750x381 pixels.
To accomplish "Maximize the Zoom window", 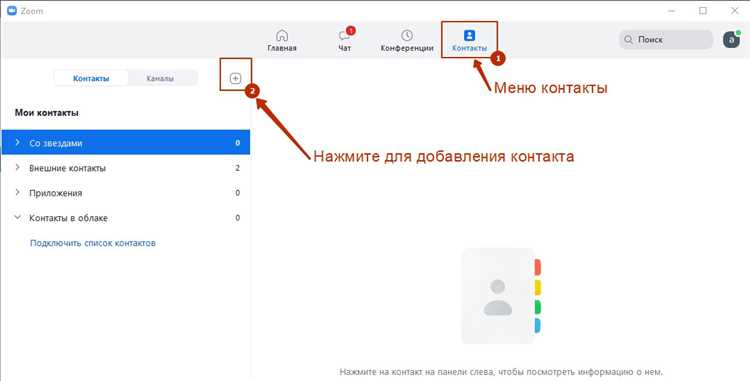I will click(x=703, y=11).
